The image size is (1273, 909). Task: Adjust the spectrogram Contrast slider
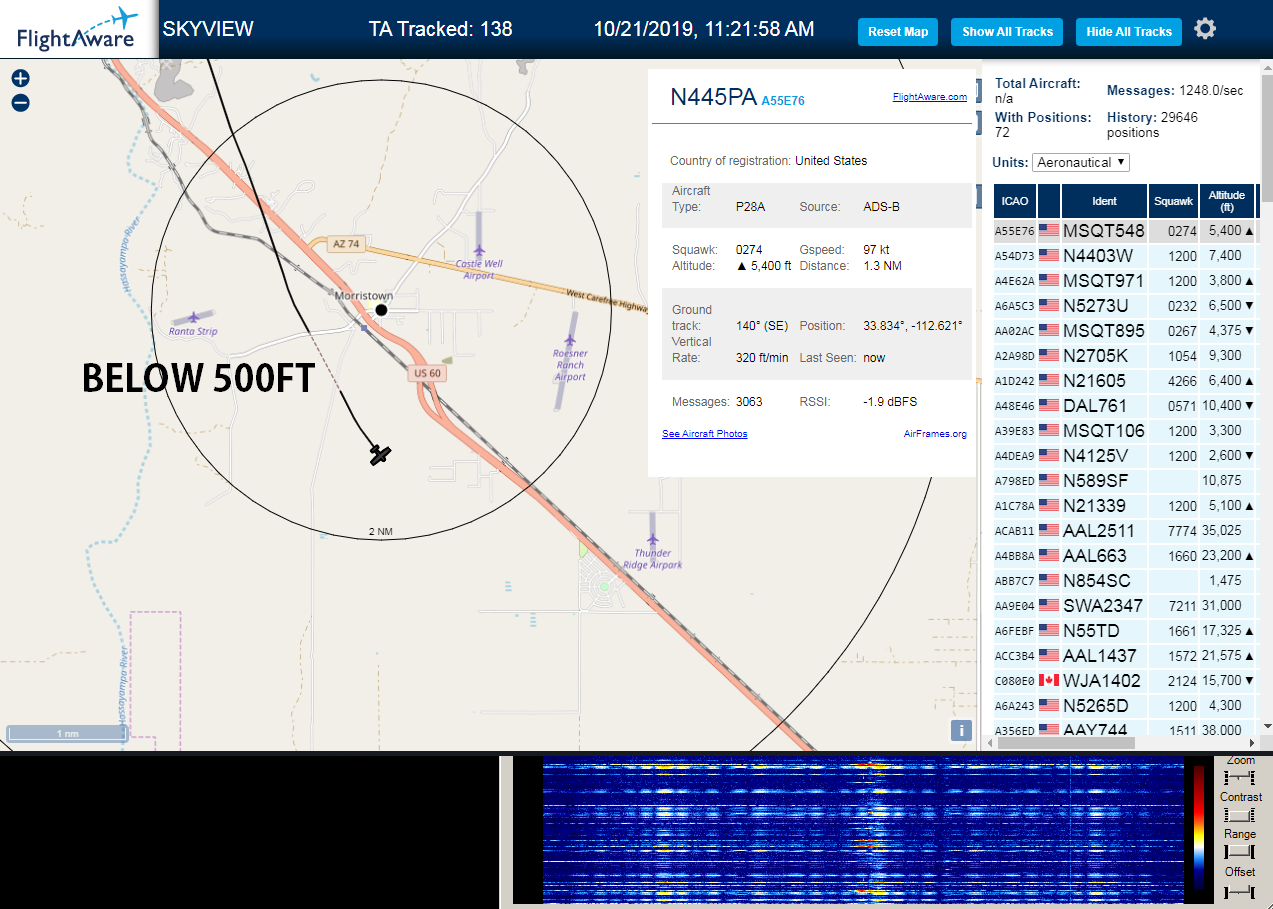1240,815
